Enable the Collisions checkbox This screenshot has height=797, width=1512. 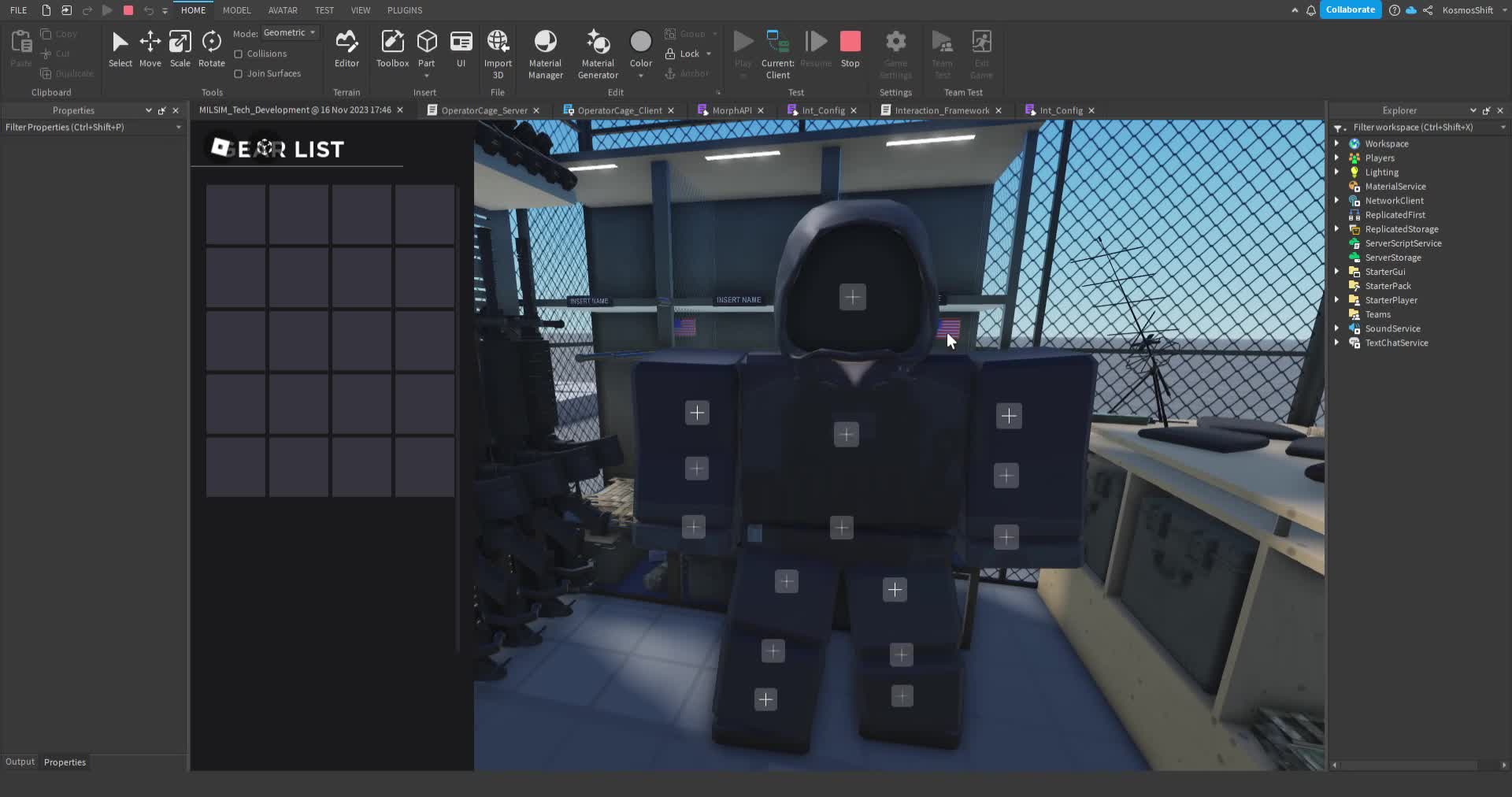tap(239, 54)
